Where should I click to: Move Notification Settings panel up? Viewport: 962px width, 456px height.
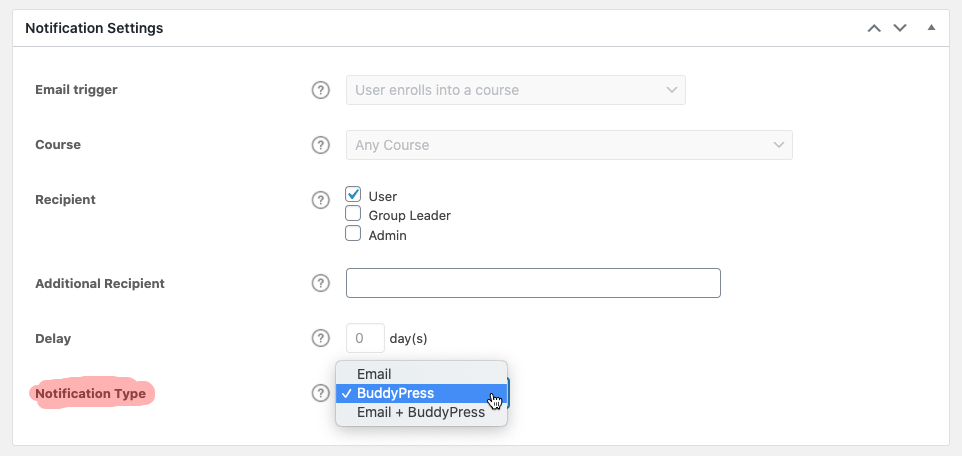874,28
